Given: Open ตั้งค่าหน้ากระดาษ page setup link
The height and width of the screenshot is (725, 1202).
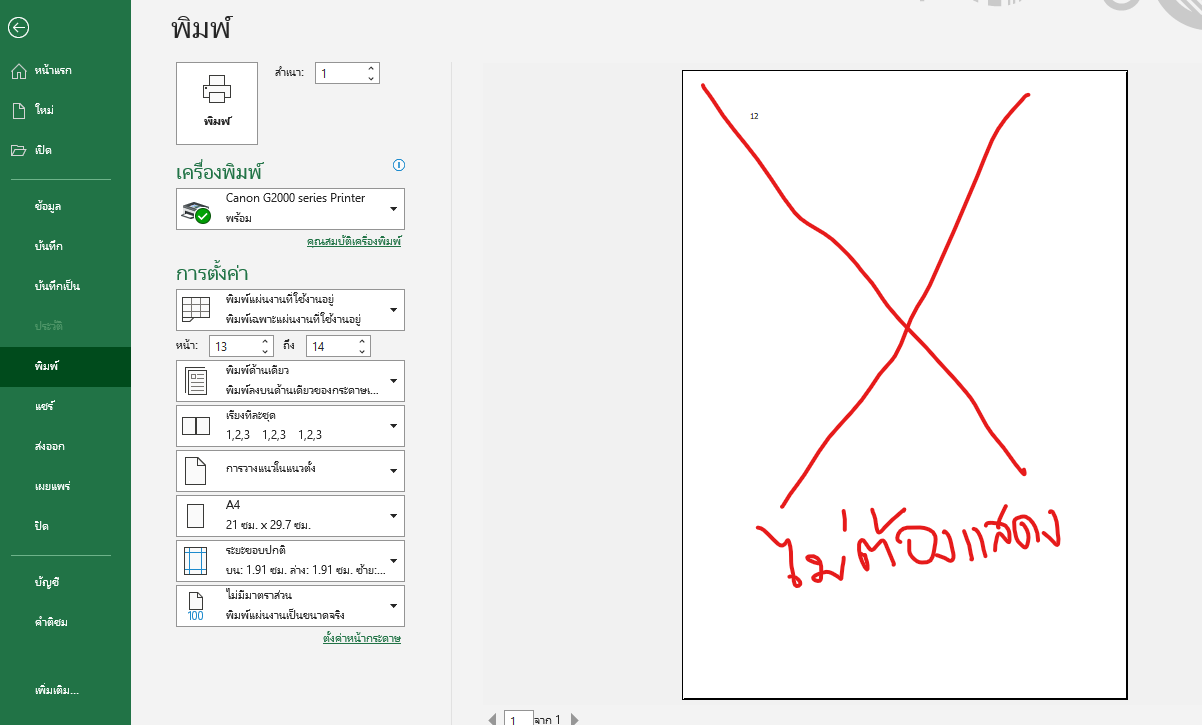Looking at the screenshot, I should click(362, 638).
